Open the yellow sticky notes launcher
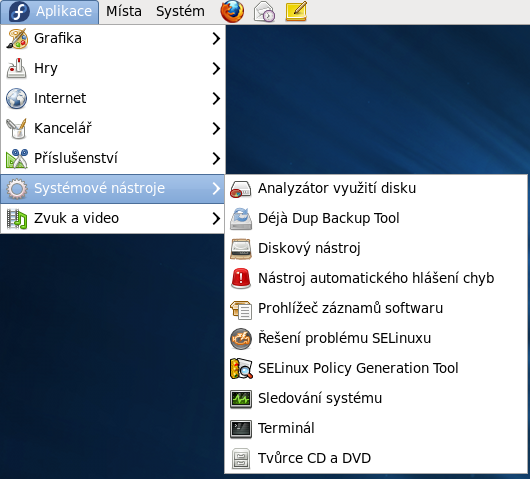 pos(296,11)
